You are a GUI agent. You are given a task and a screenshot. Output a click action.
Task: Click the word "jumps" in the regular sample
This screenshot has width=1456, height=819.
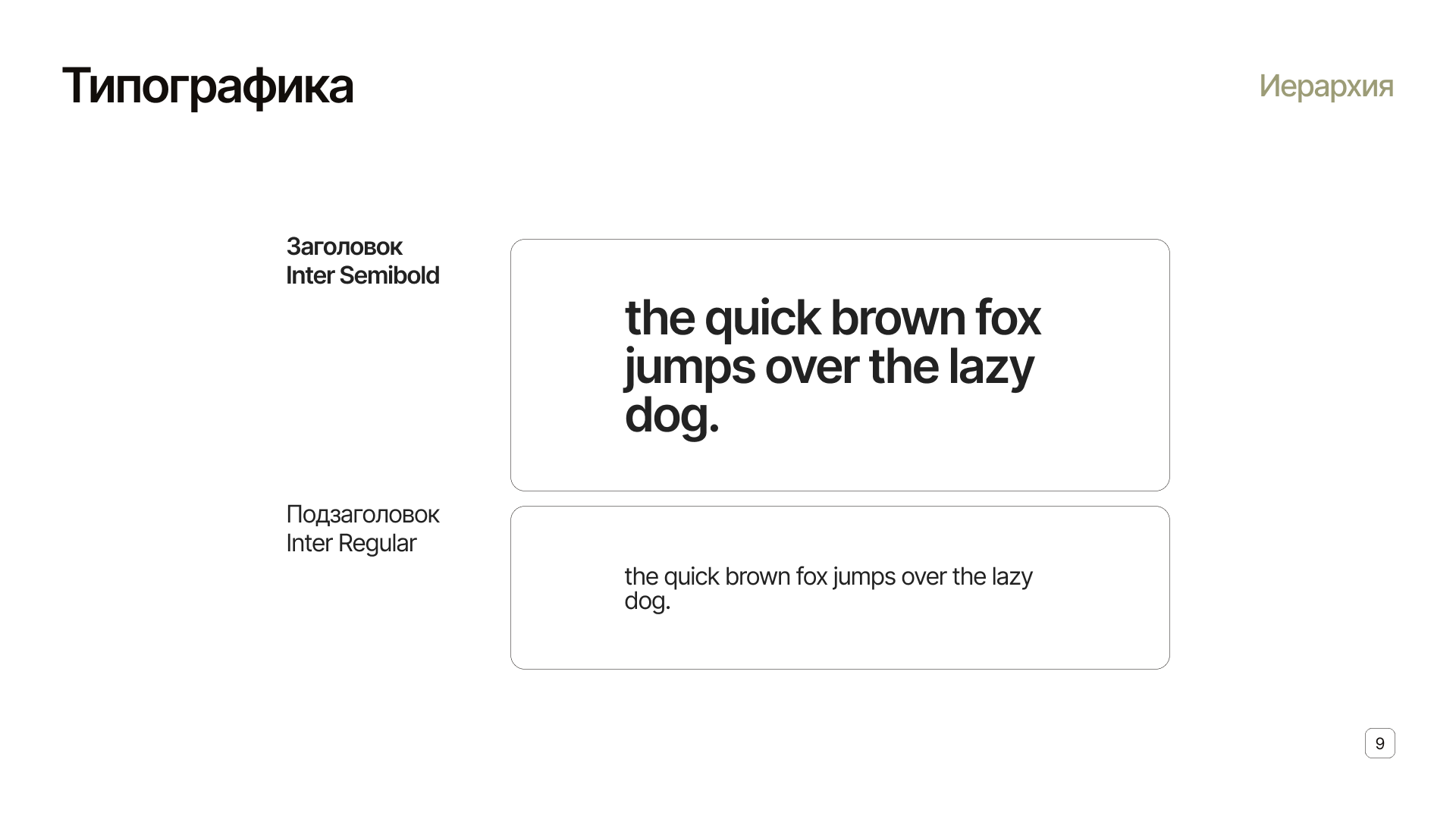864,577
